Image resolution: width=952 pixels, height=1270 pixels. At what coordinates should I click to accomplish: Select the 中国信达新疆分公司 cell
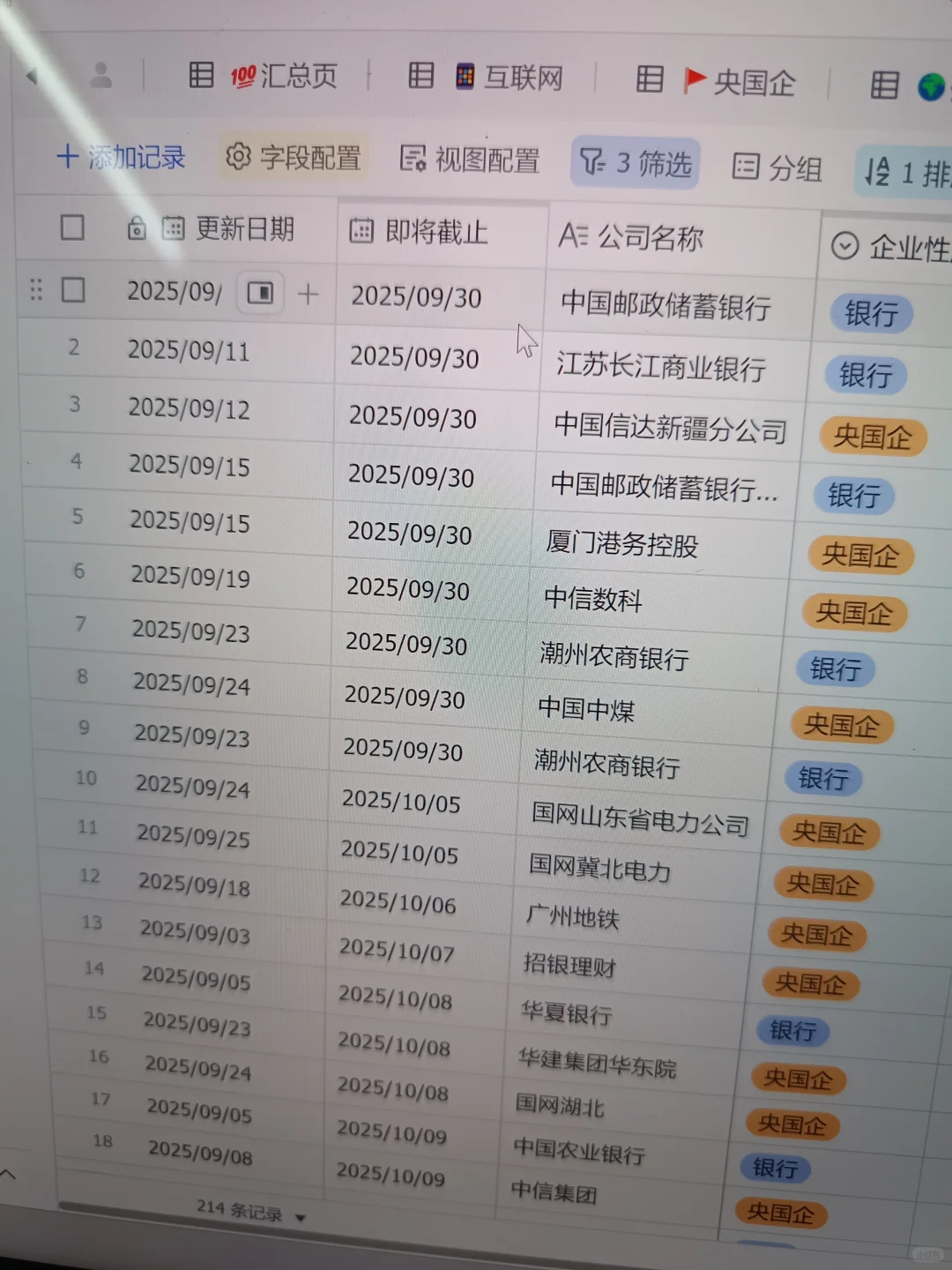(x=671, y=428)
